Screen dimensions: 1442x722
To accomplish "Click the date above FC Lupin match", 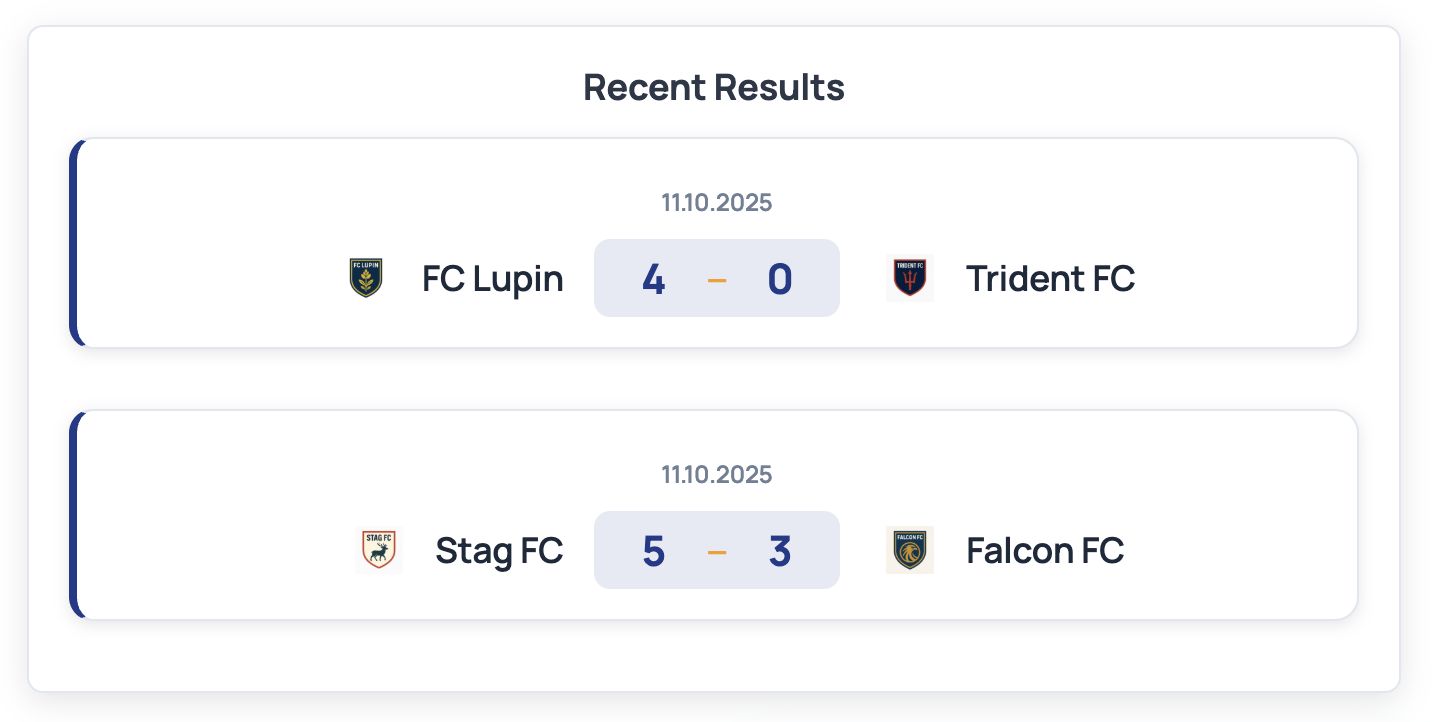I will point(716,203).
